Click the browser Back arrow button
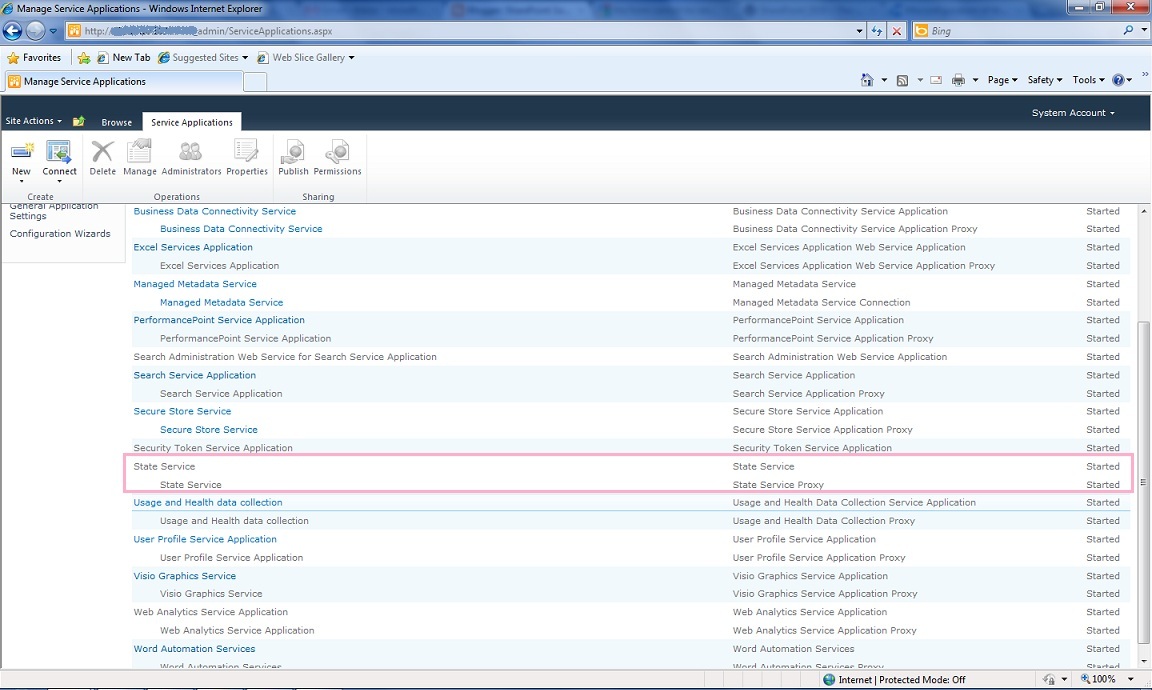Screen dimensions: 1152x690 click(12, 31)
